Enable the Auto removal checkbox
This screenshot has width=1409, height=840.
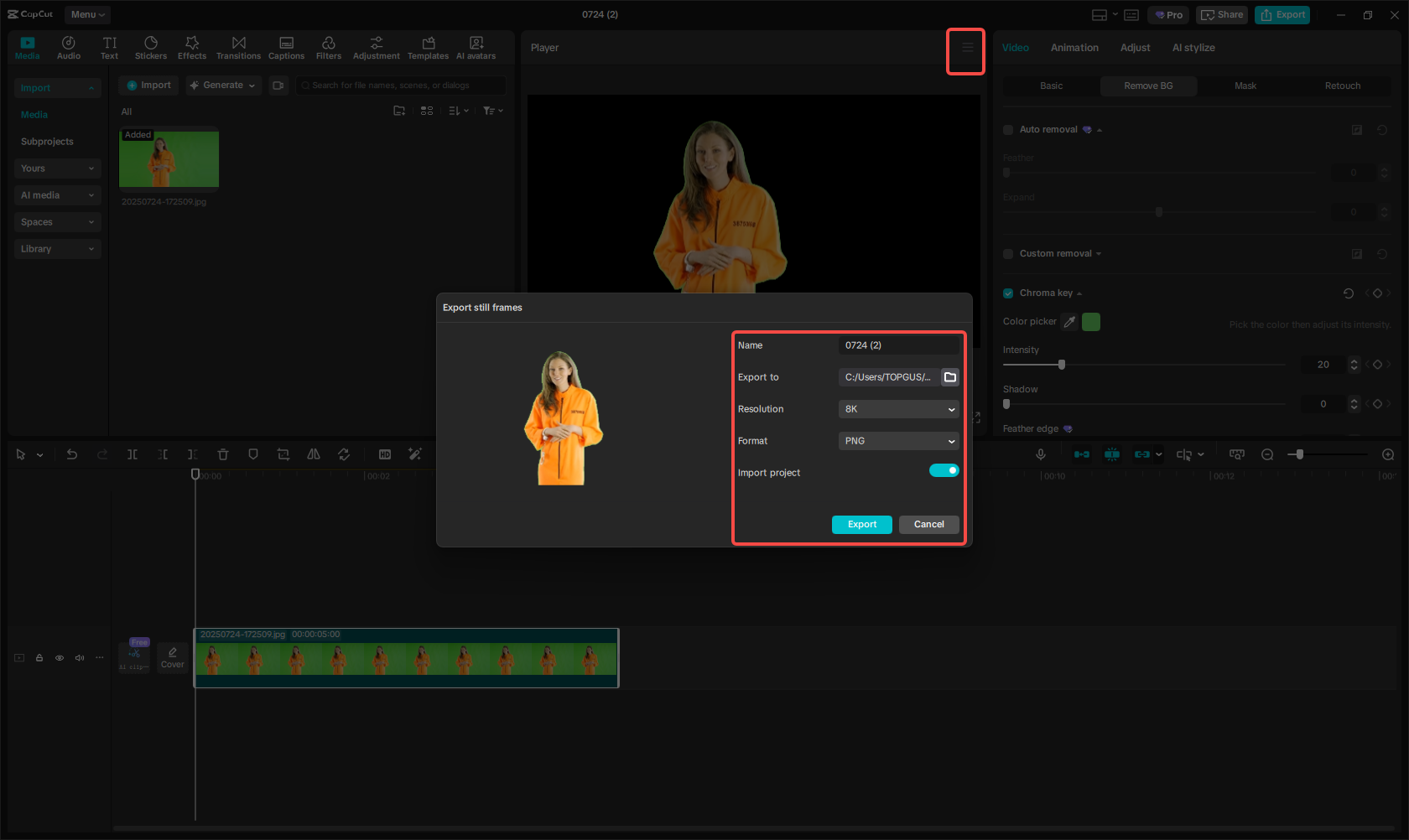pos(1007,129)
